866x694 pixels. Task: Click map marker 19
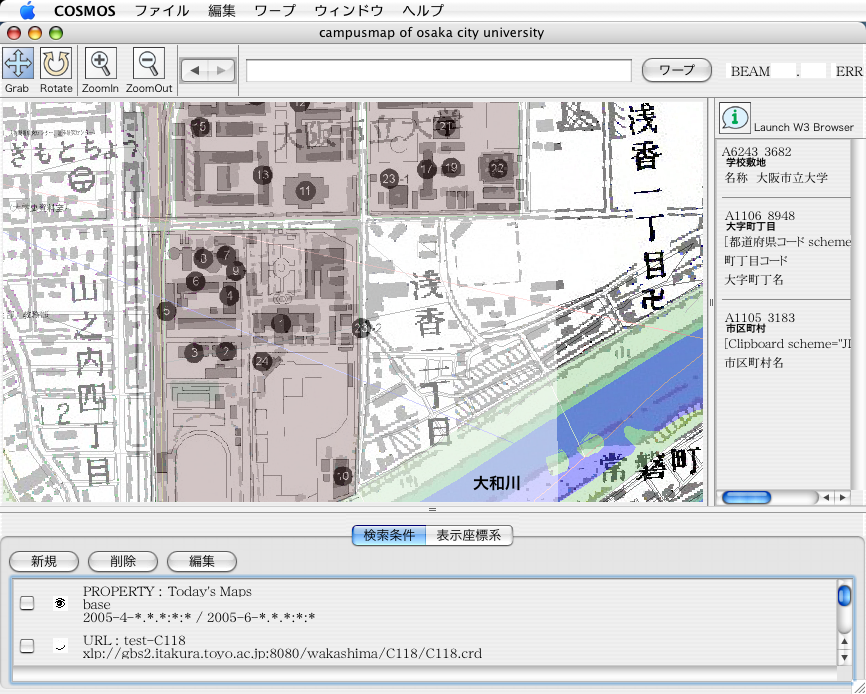[451, 167]
